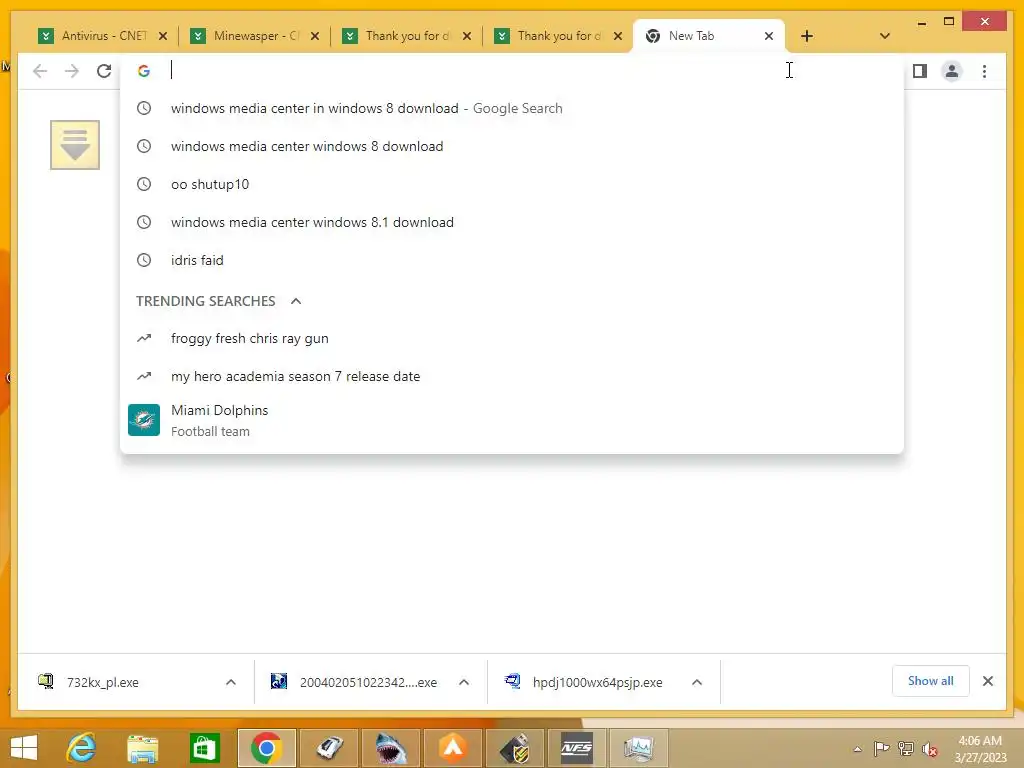
Task: Open the monitor graph app on taskbar
Action: (x=639, y=748)
